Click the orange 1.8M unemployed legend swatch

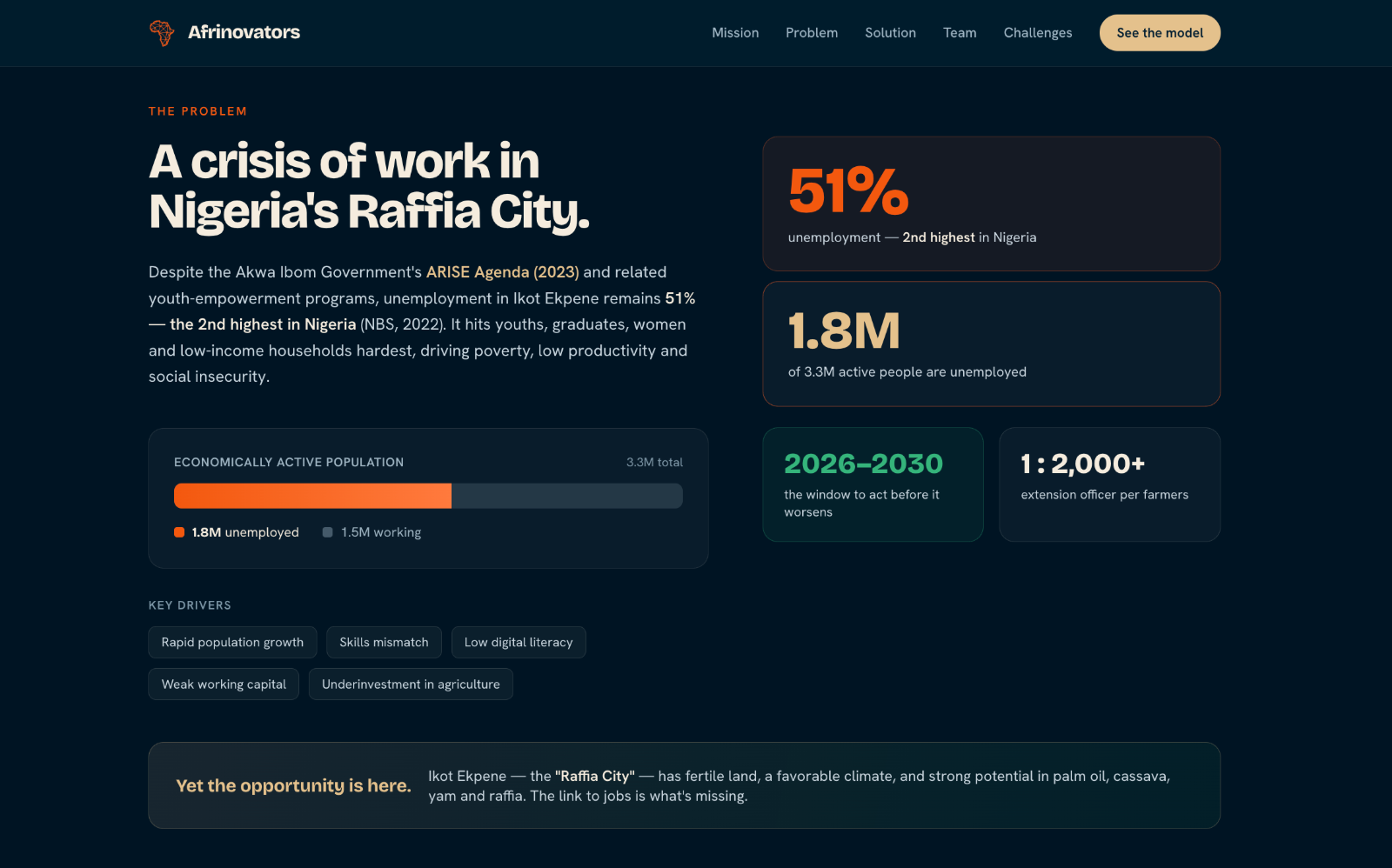click(x=179, y=532)
